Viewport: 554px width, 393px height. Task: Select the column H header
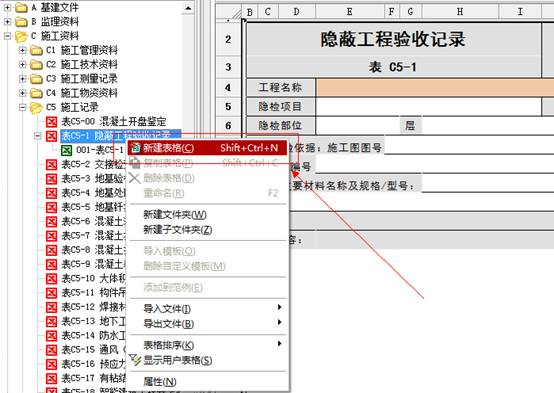[x=460, y=12]
